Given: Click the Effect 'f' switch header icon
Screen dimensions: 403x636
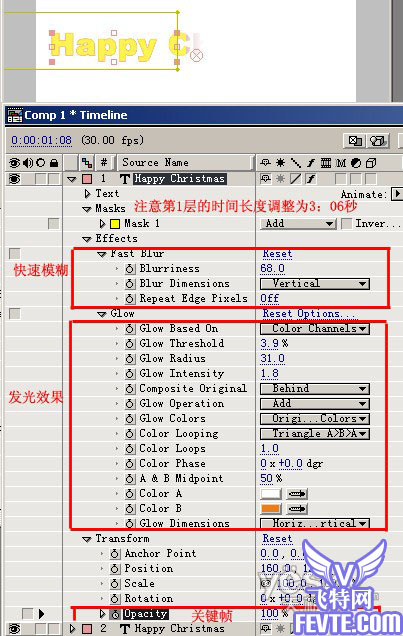Looking at the screenshot, I should pos(311,163).
